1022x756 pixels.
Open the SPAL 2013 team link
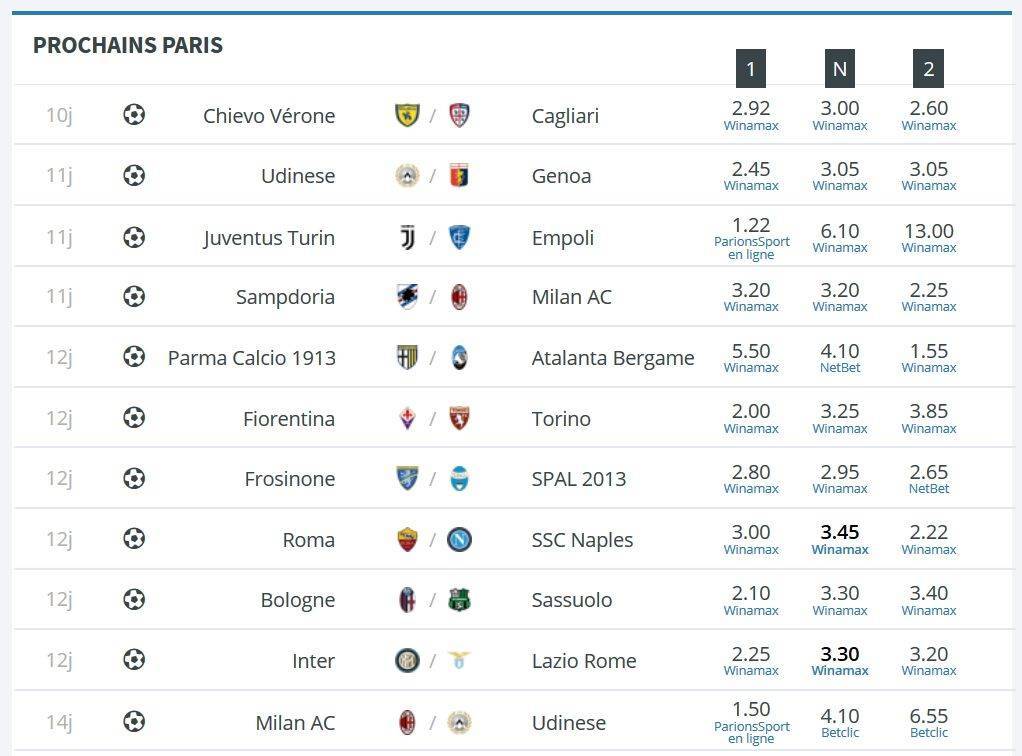[579, 479]
